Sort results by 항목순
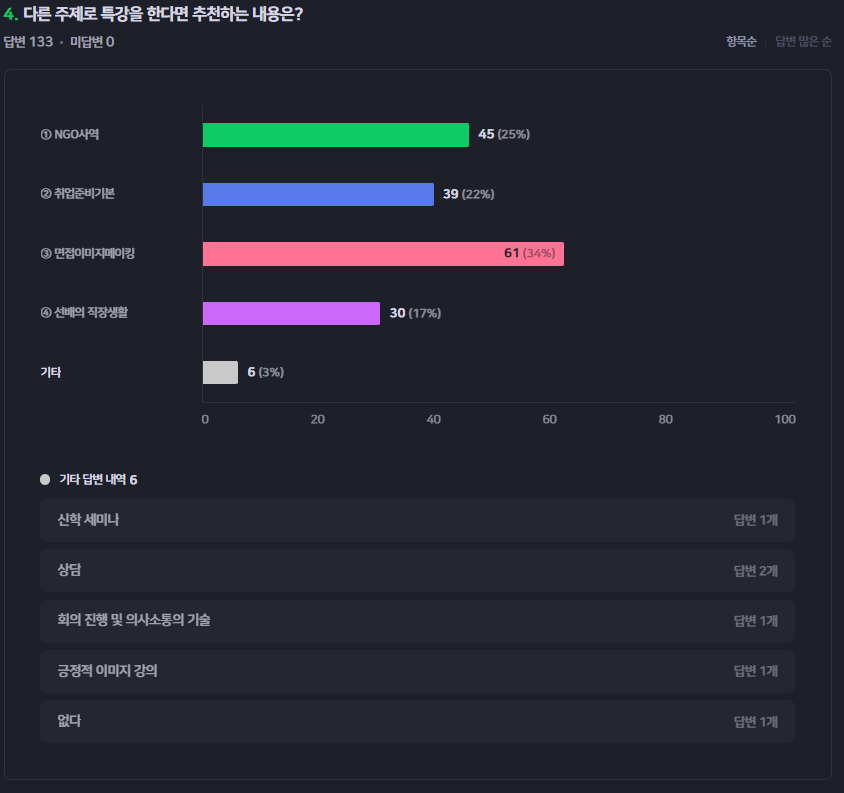The width and height of the screenshot is (844, 793). click(x=741, y=41)
